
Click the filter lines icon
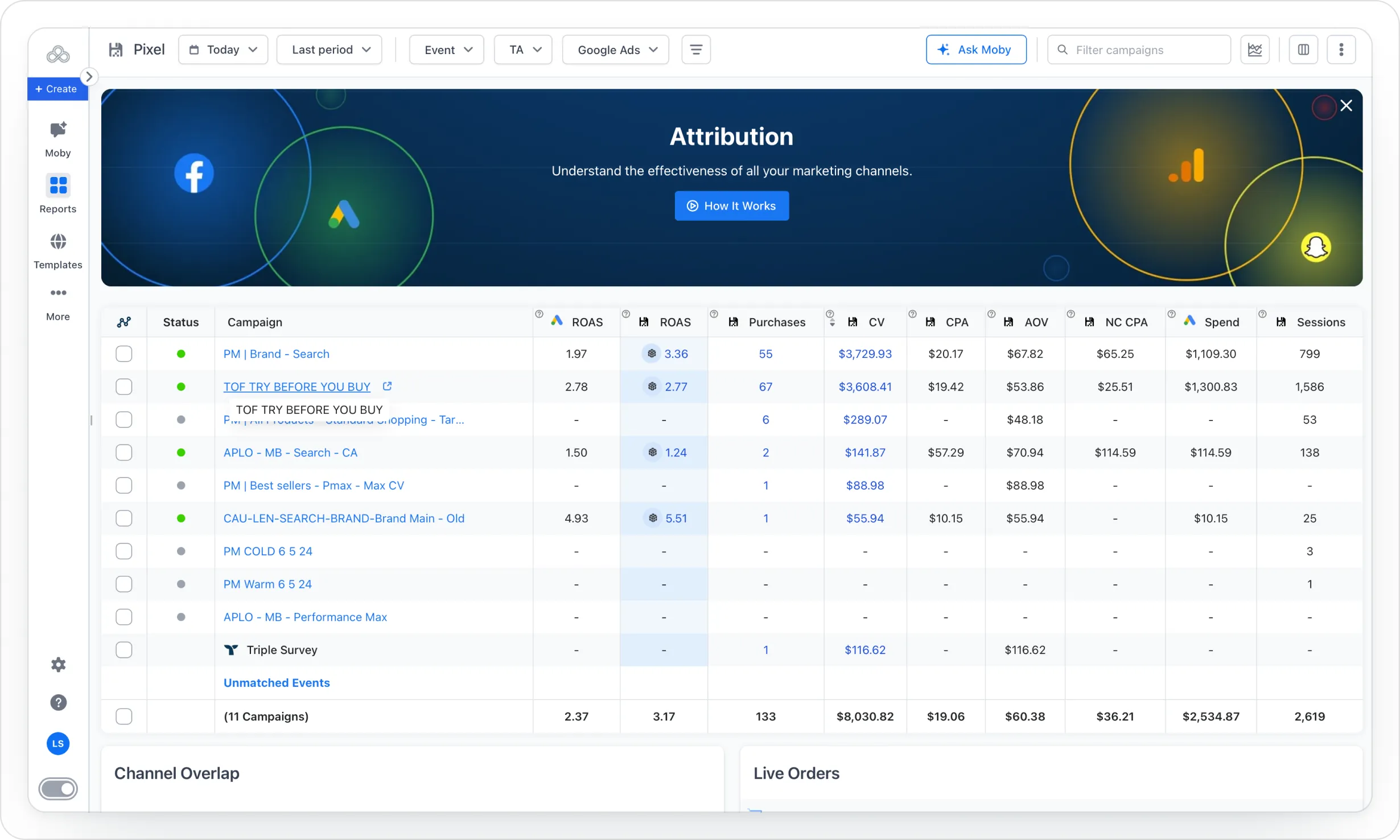tap(695, 50)
